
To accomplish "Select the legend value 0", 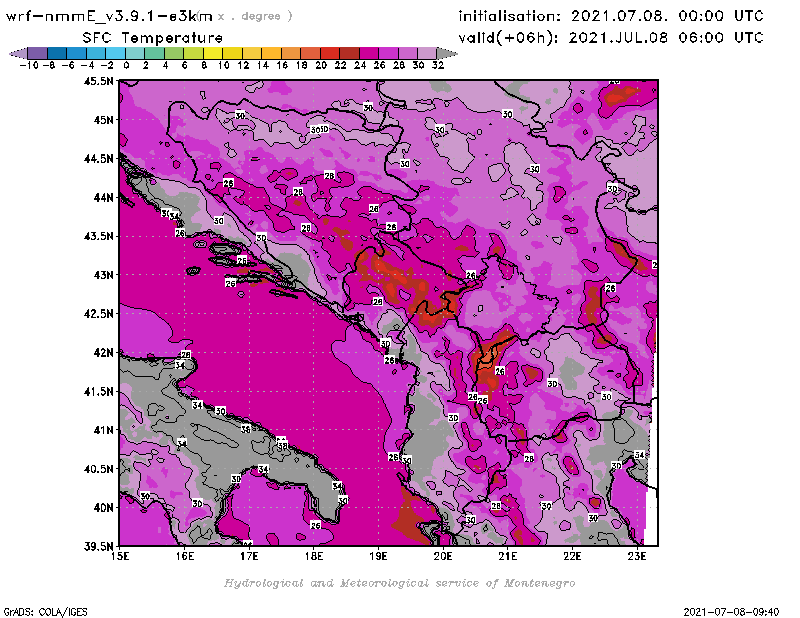I will [126, 65].
